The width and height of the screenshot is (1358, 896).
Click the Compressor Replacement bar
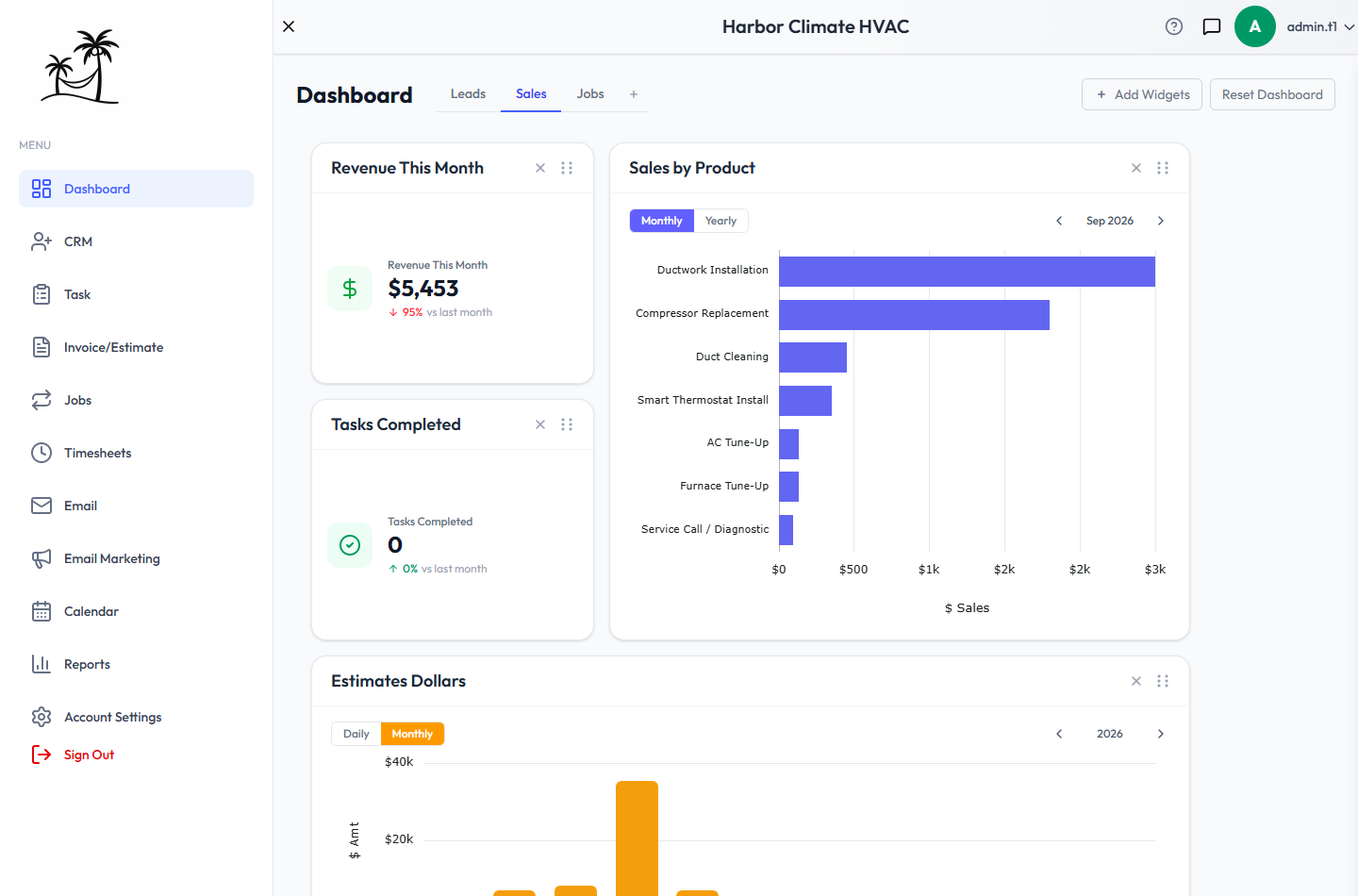[x=914, y=315]
